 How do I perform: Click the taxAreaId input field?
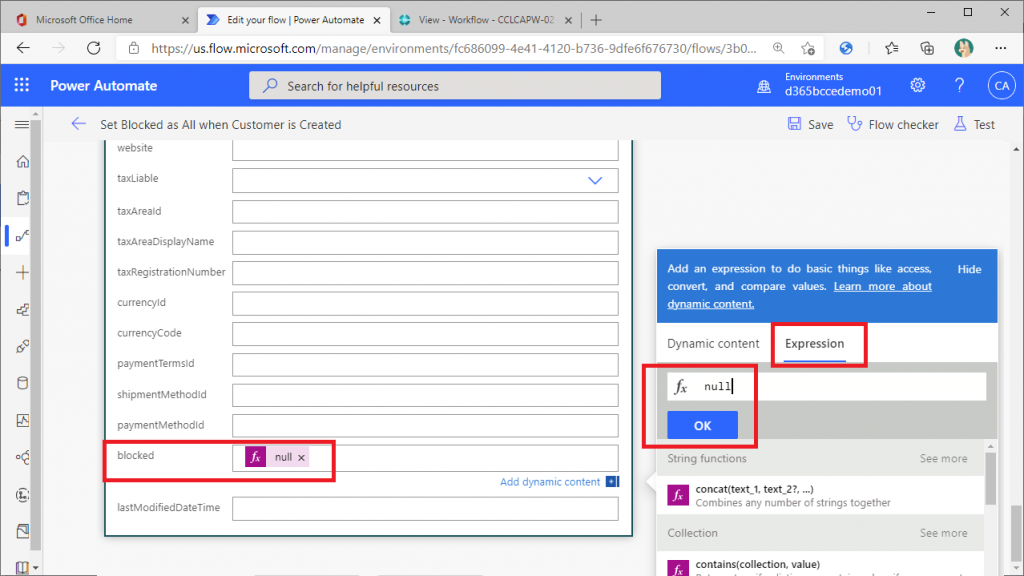[x=425, y=212]
